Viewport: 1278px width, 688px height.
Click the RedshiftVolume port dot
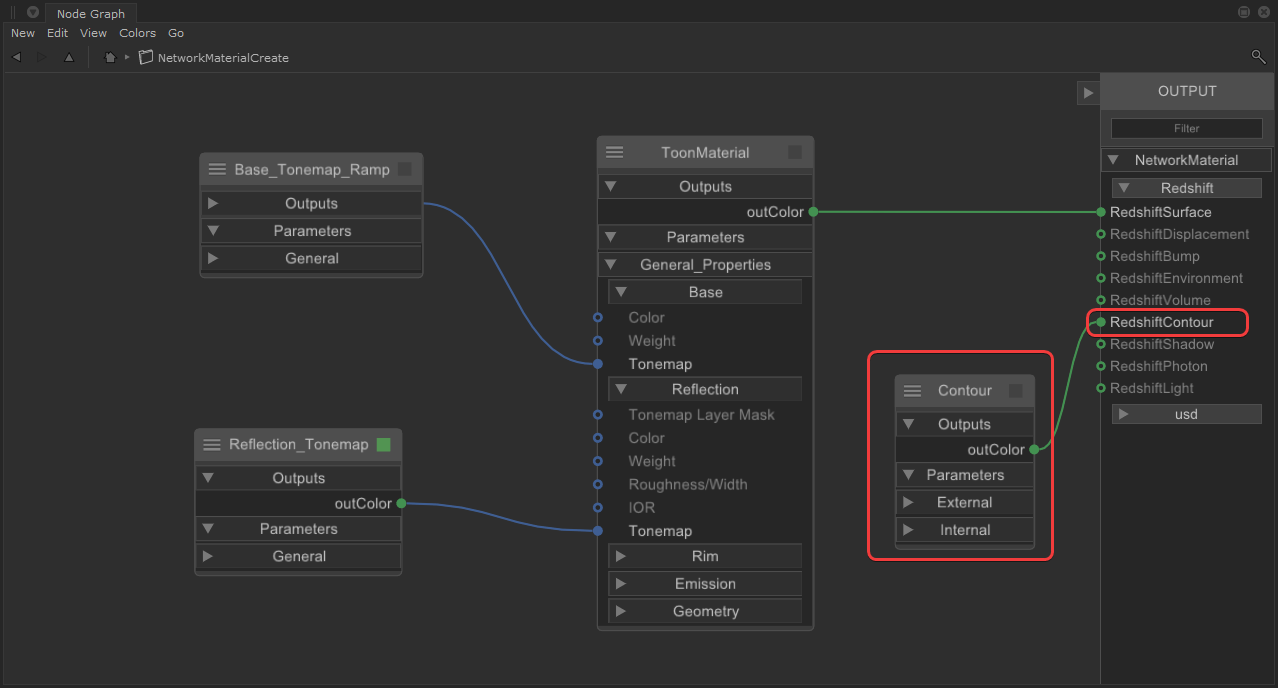pyautogui.click(x=1101, y=300)
